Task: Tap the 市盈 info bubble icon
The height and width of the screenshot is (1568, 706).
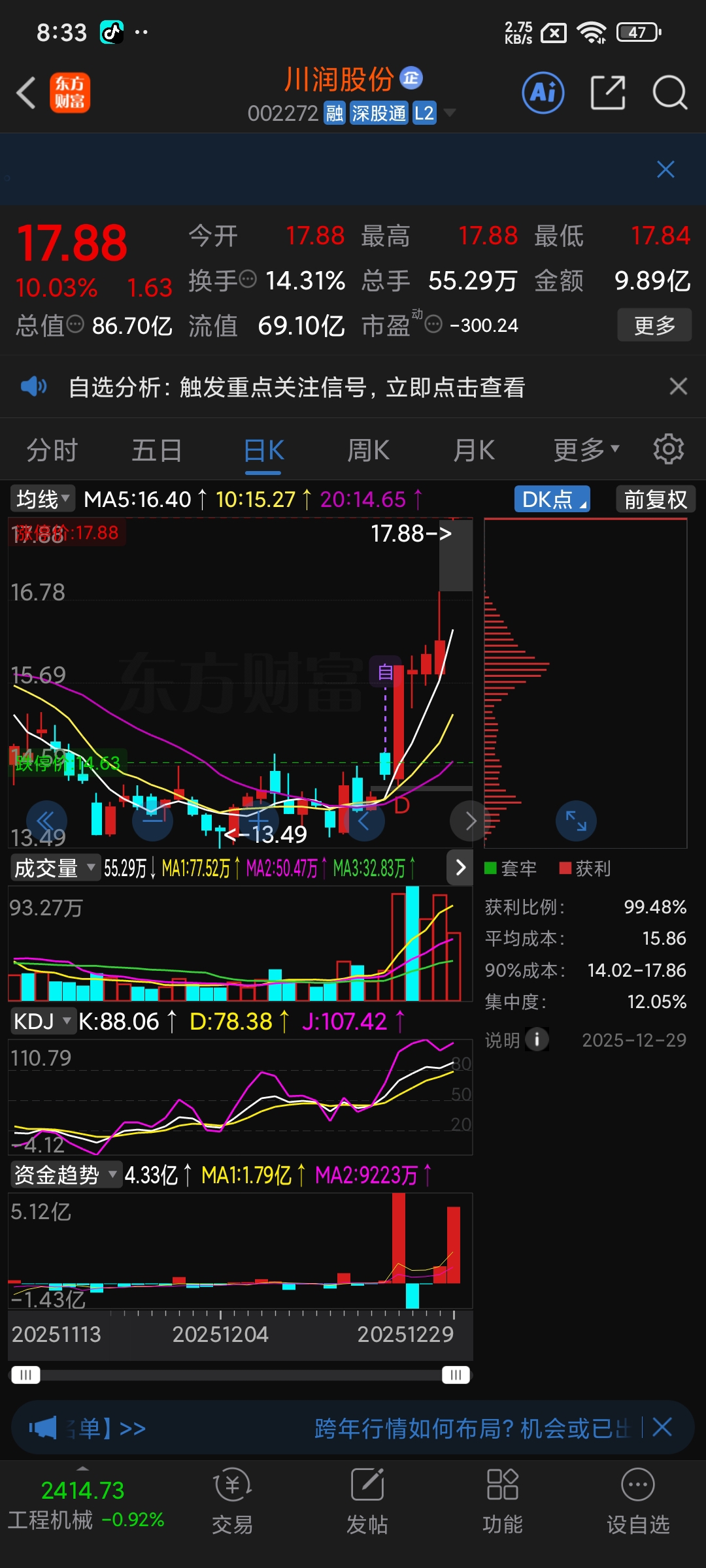Action: coord(433,323)
